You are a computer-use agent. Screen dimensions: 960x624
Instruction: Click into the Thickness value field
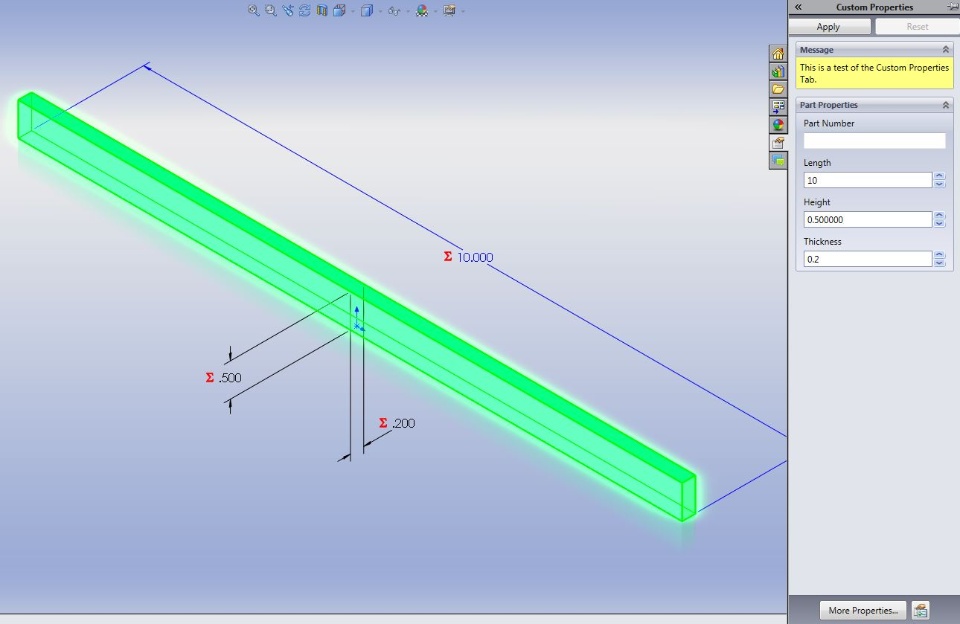(x=868, y=259)
